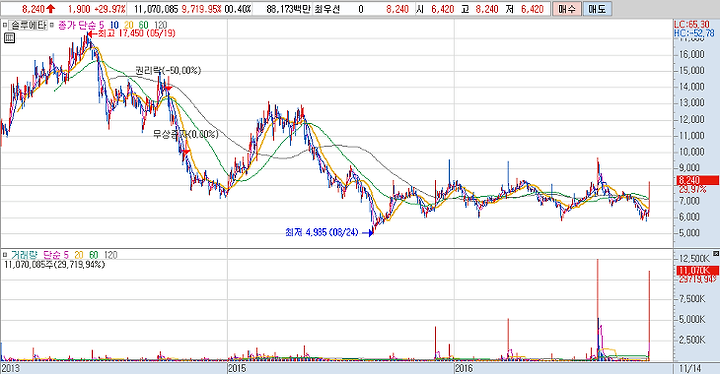
Task: Click the 2013 label on time axis
Action: pyautogui.click(x=11, y=368)
